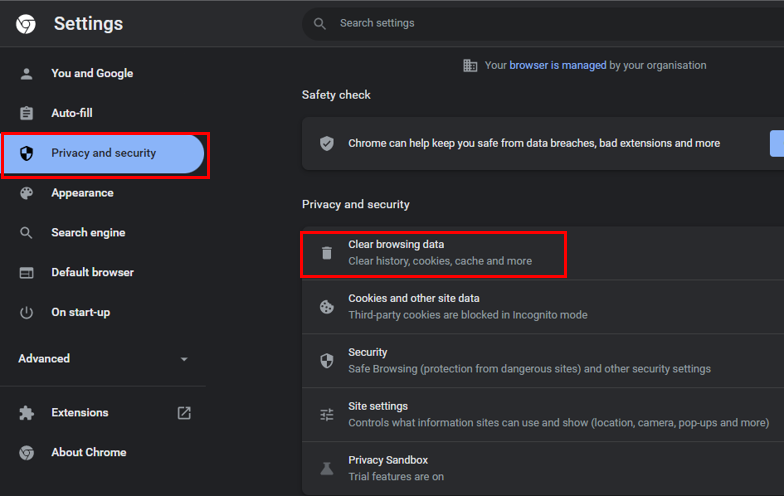Open Cookies and other site data
Screen dimensions: 784x498
(x=543, y=307)
